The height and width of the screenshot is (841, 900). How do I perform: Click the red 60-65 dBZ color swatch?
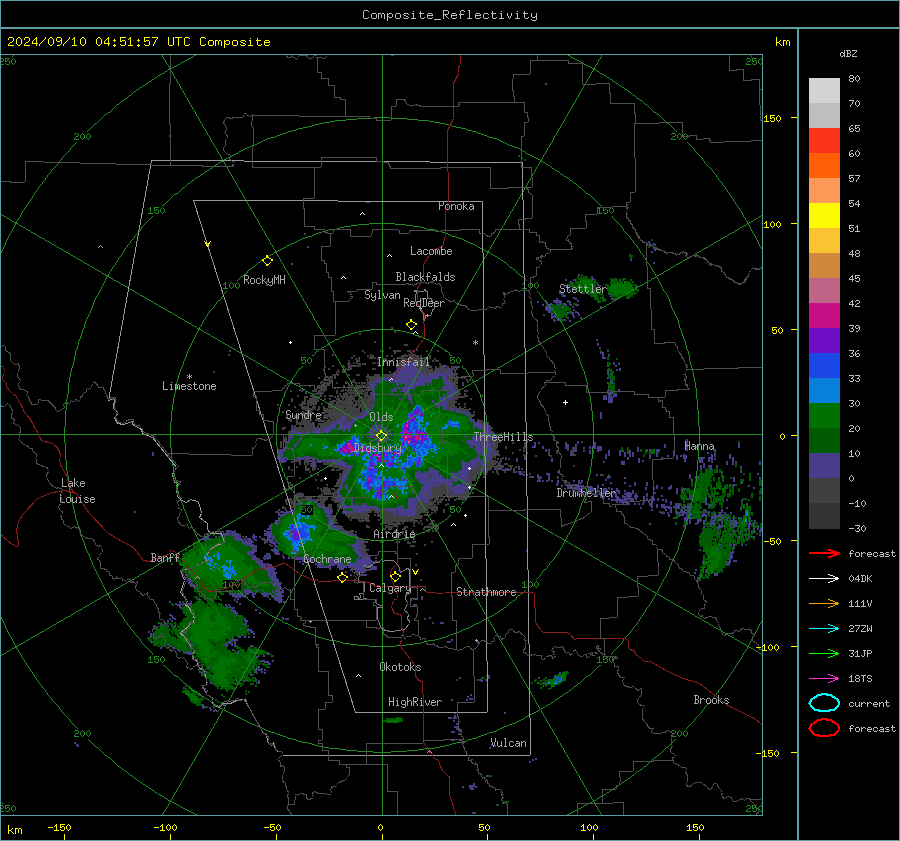coord(824,140)
